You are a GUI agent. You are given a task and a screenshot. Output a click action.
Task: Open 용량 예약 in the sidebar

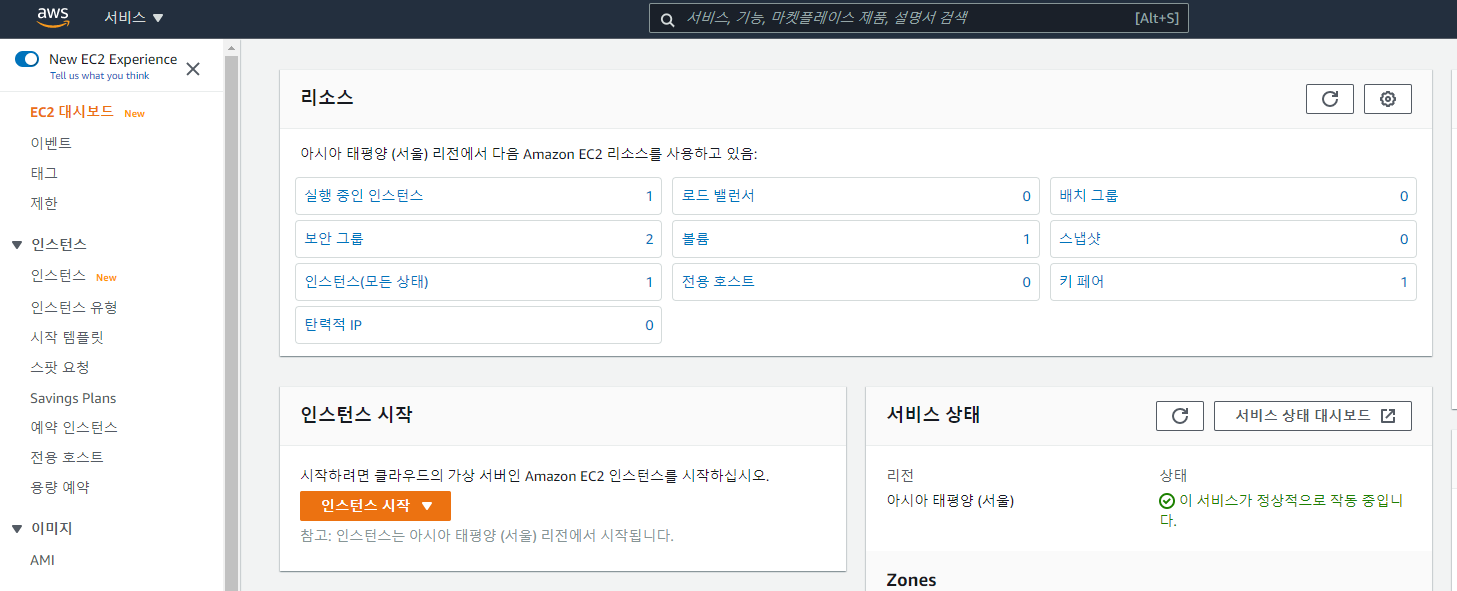[60, 487]
